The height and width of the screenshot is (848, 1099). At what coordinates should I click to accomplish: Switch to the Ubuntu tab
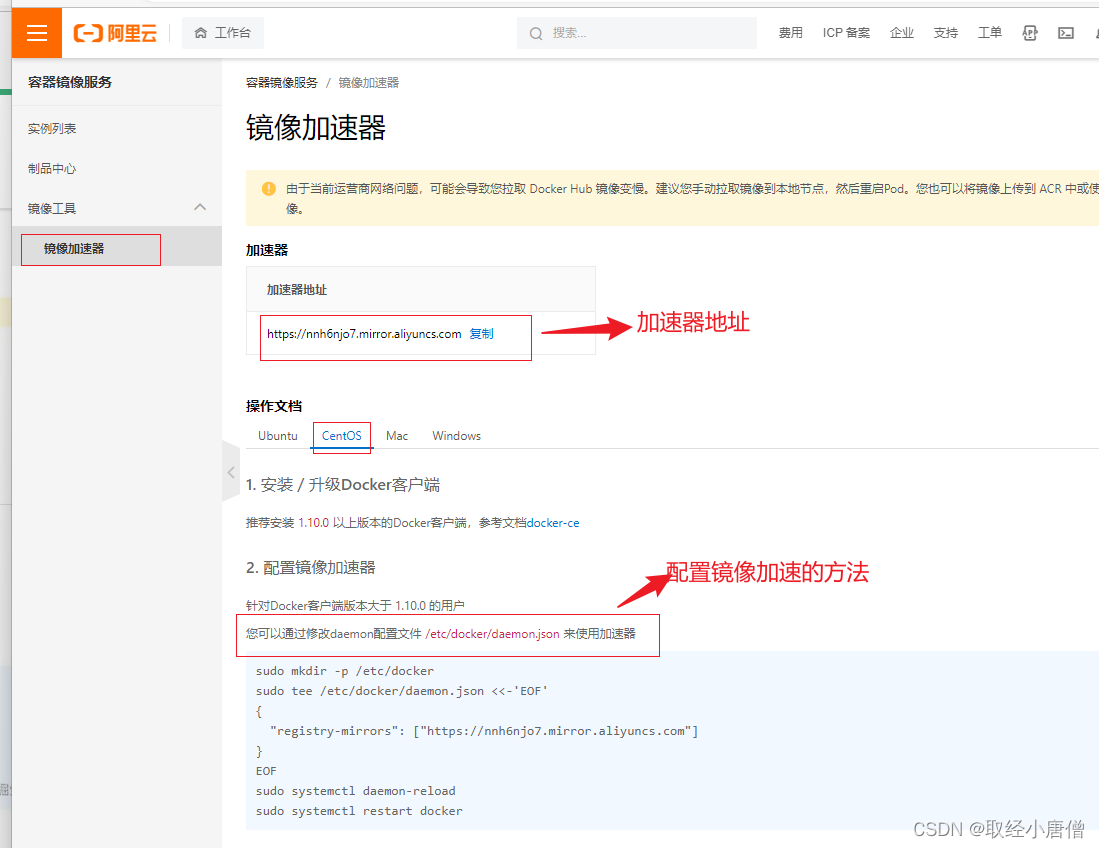278,436
